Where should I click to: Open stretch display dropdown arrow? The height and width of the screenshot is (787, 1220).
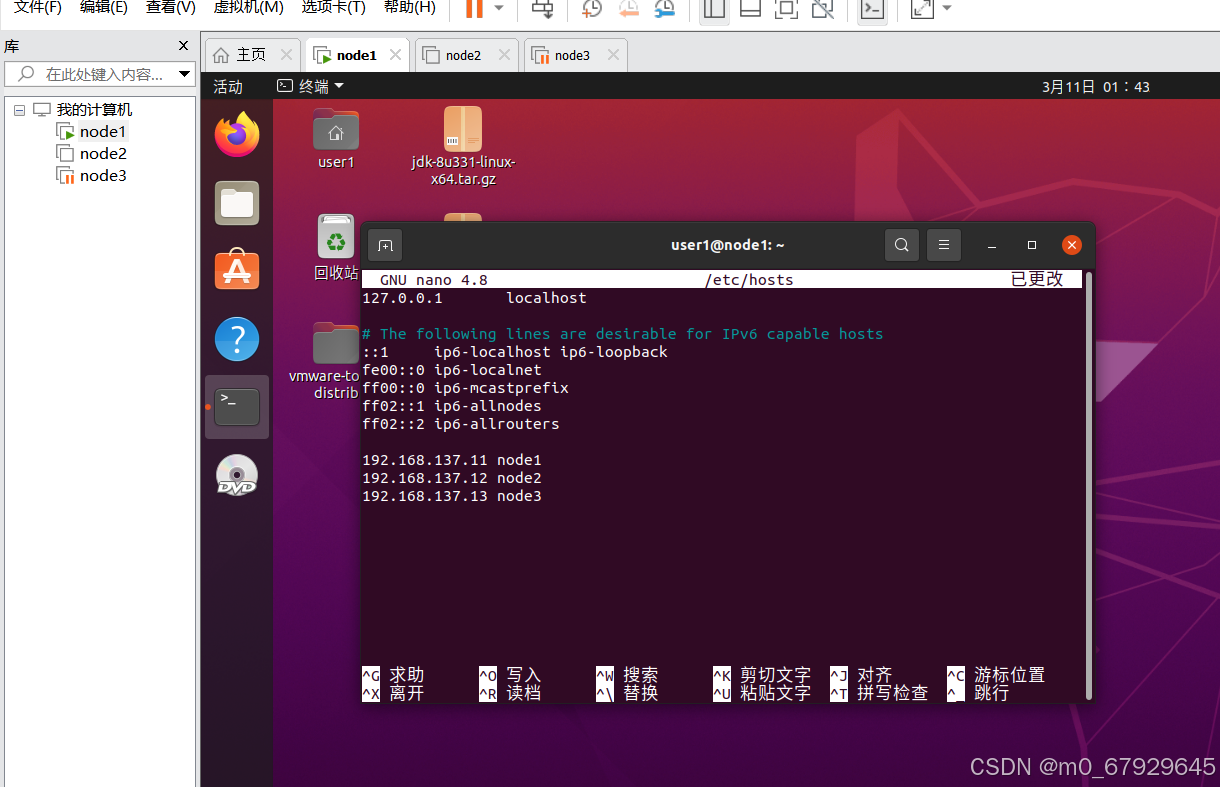click(947, 9)
